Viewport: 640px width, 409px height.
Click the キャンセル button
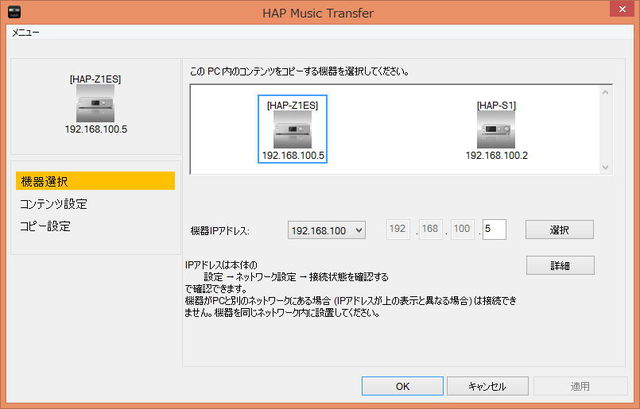point(488,386)
